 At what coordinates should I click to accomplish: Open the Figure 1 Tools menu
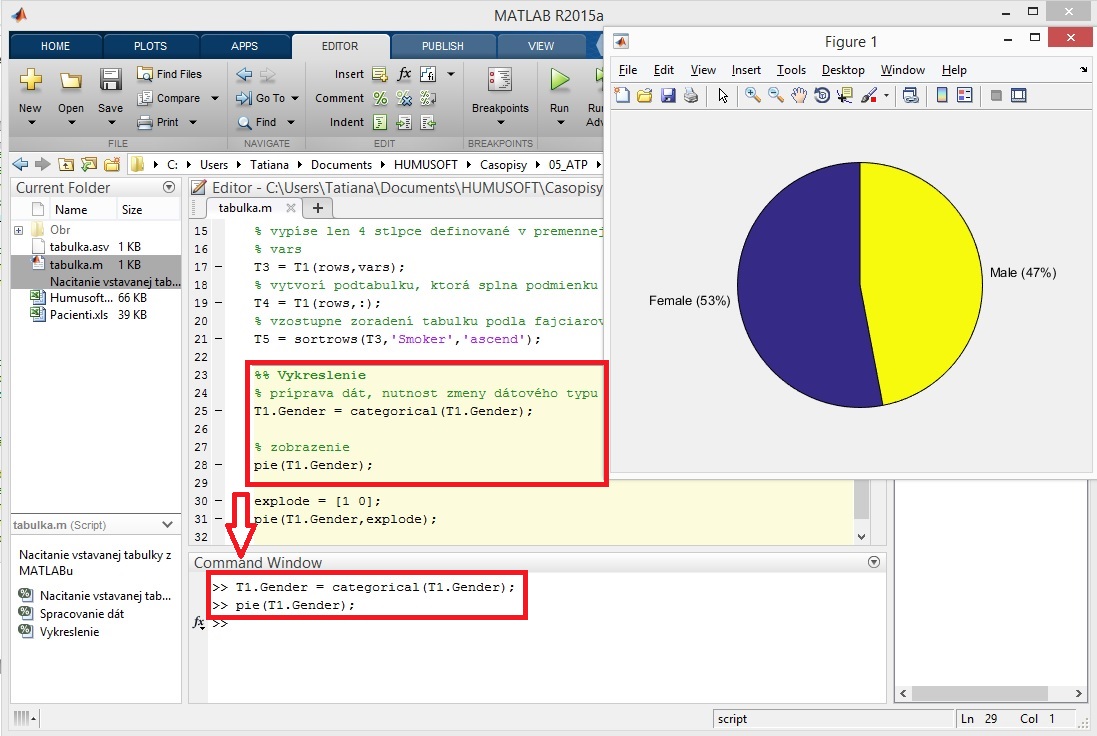click(x=791, y=70)
